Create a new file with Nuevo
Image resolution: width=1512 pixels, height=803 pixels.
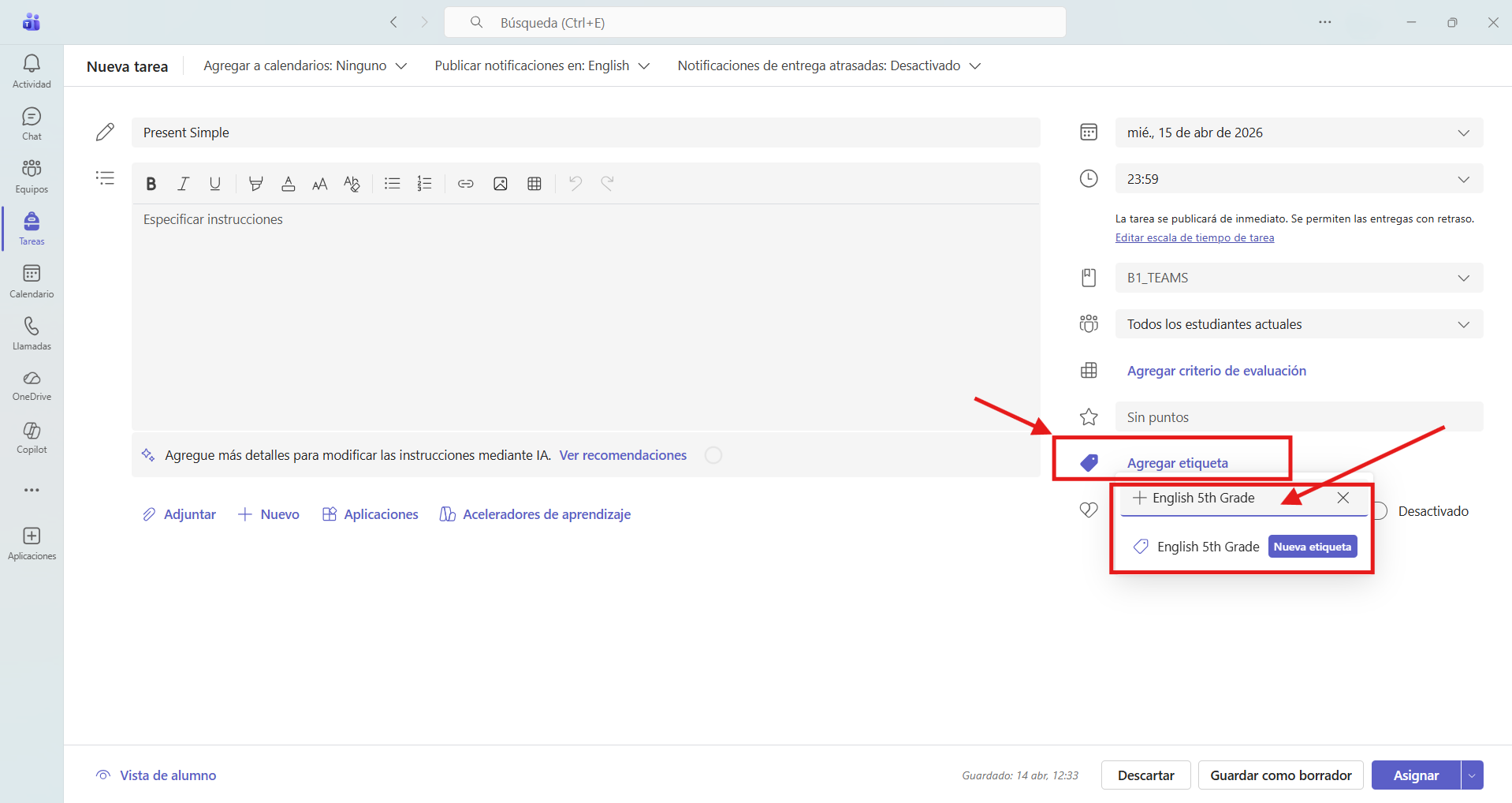(268, 514)
